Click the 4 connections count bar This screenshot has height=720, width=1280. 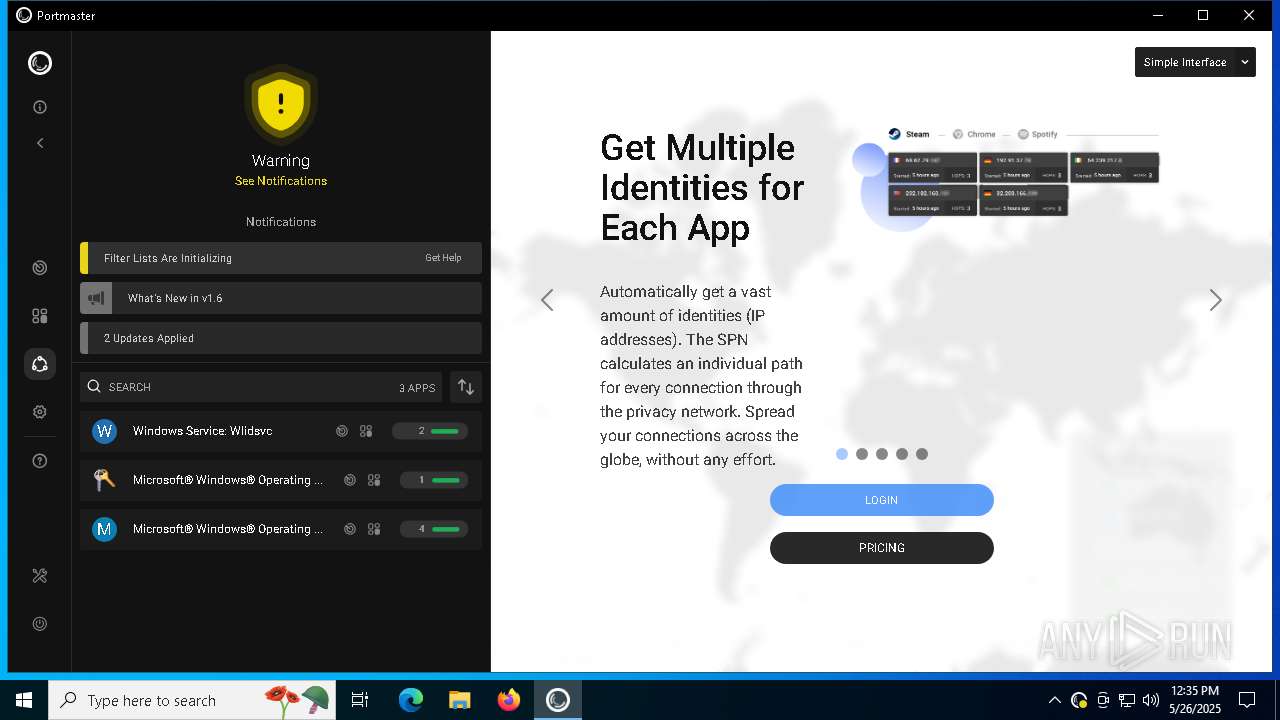434,529
